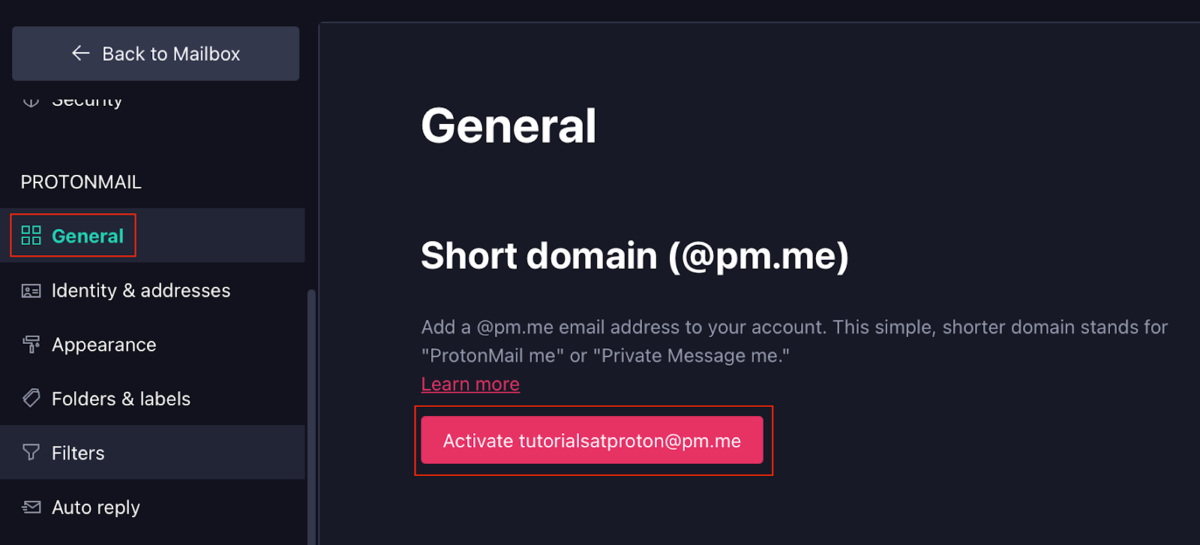The width and height of the screenshot is (1200, 545).
Task: Activate the tutorialsatproton@pm.me address
Action: tap(592, 441)
